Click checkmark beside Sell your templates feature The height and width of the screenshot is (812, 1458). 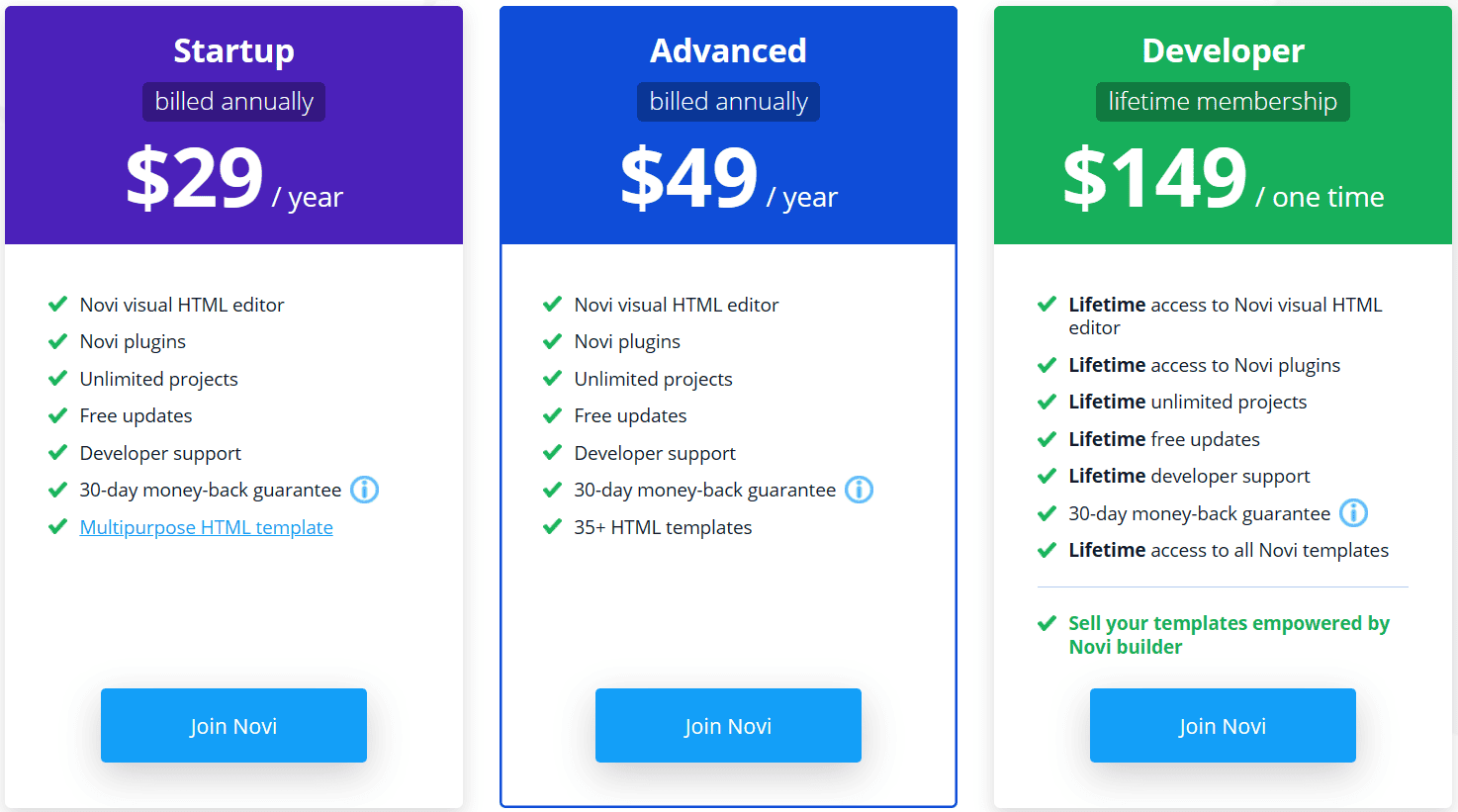(x=1047, y=623)
